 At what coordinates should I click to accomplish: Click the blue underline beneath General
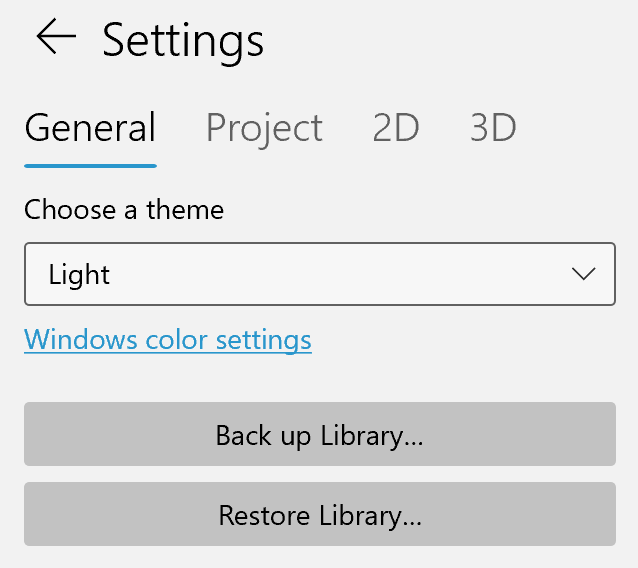click(x=90, y=166)
